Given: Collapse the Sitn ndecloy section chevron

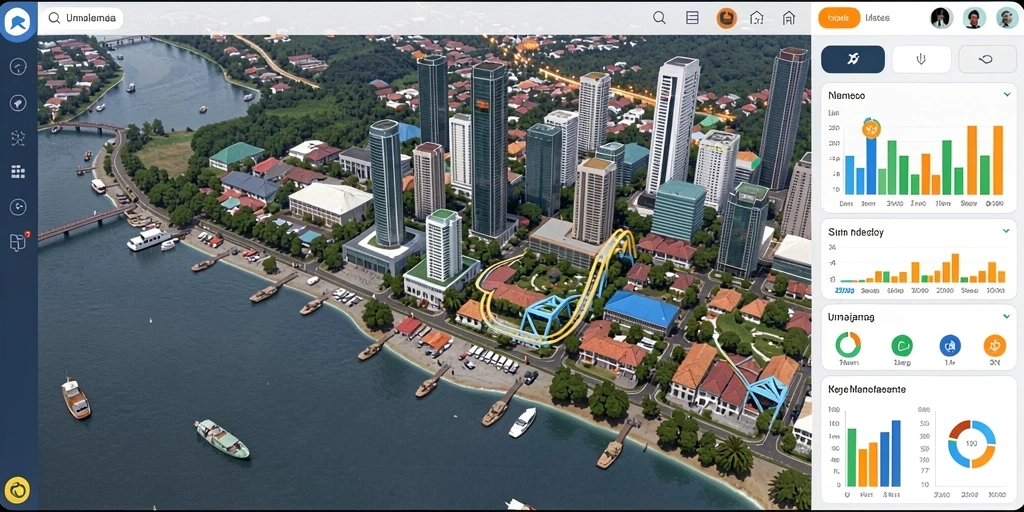Looking at the screenshot, I should tap(1006, 231).
